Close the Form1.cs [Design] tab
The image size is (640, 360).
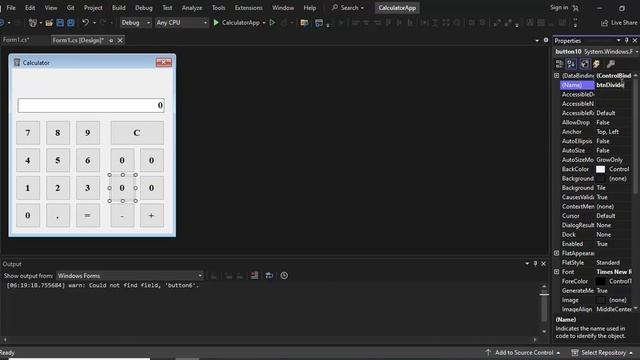[x=120, y=40]
